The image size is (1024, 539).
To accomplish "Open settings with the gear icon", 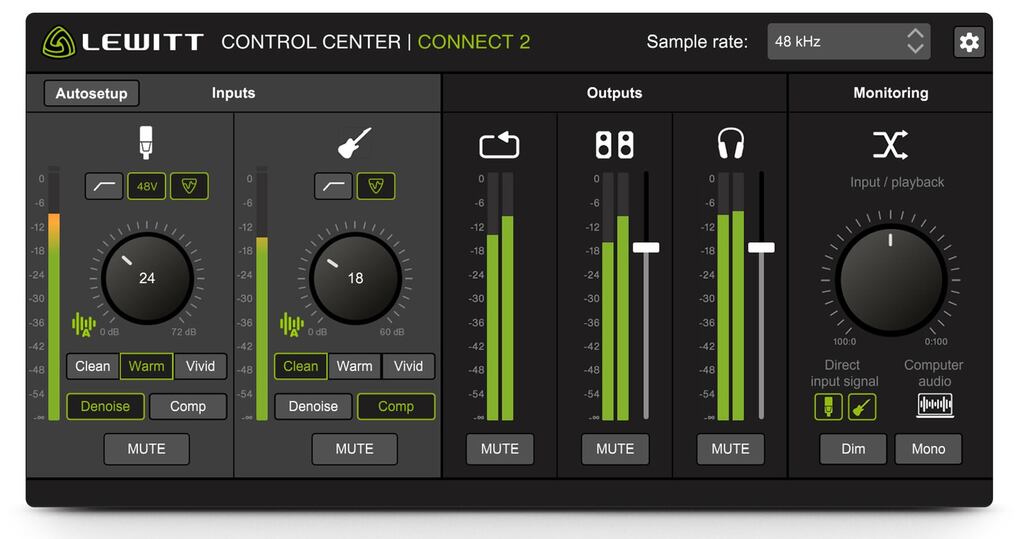I will click(968, 42).
